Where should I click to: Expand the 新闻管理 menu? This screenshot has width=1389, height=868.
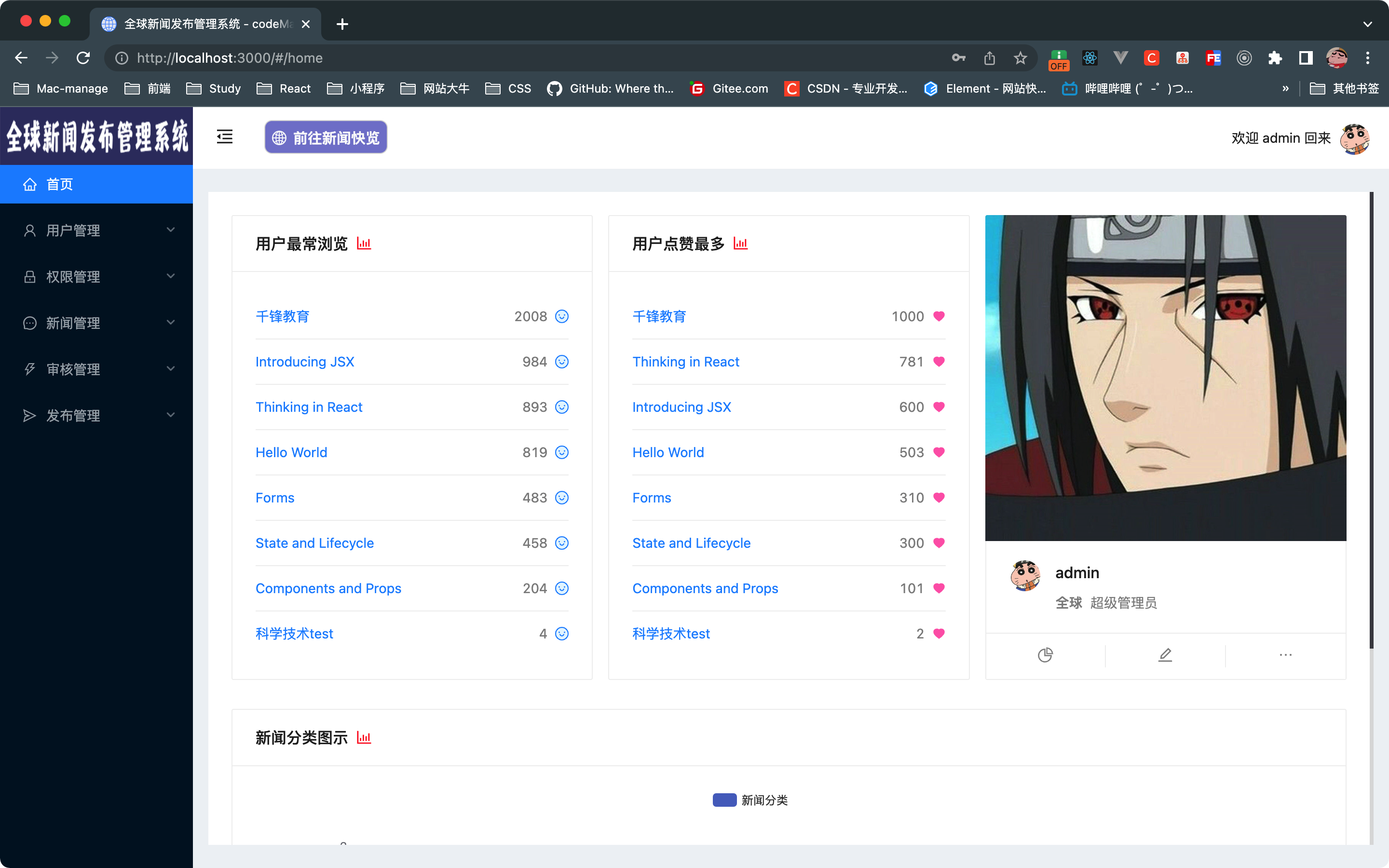[x=96, y=323]
